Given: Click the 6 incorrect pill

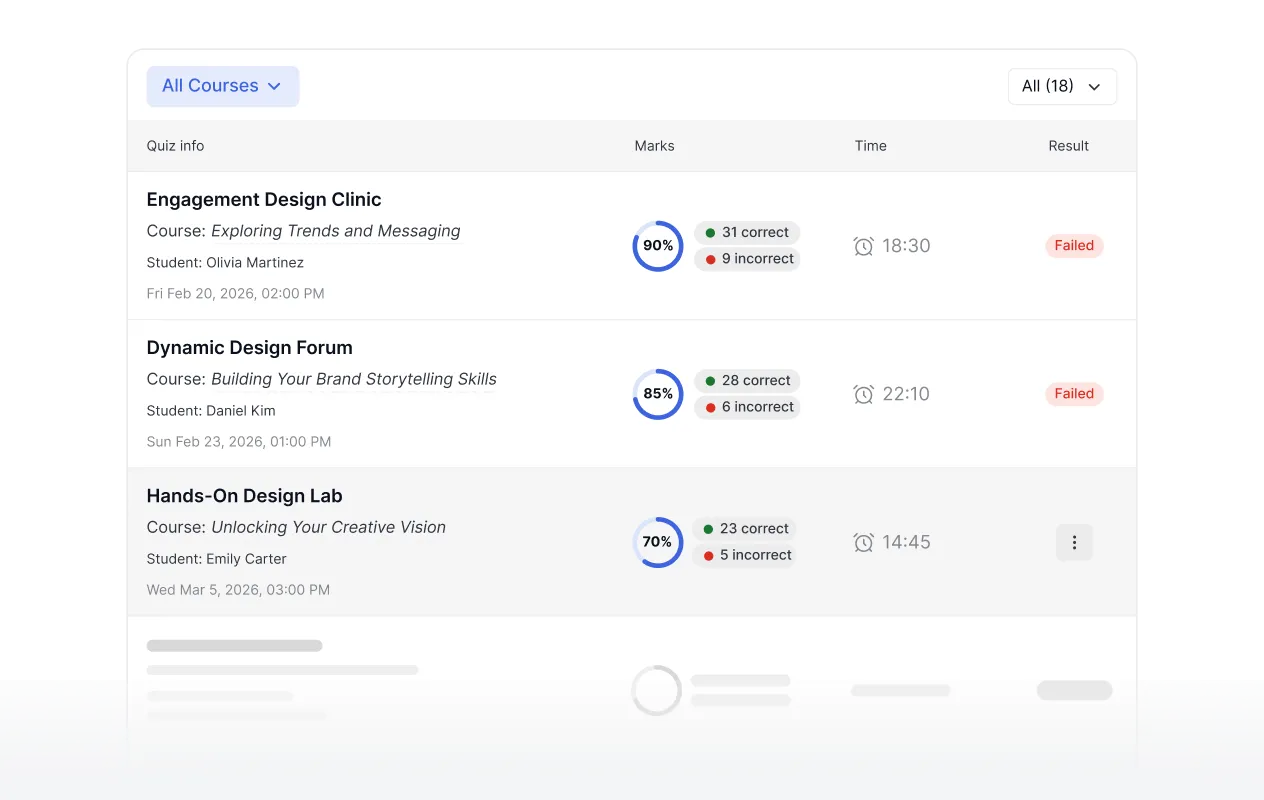Looking at the screenshot, I should coord(747,407).
